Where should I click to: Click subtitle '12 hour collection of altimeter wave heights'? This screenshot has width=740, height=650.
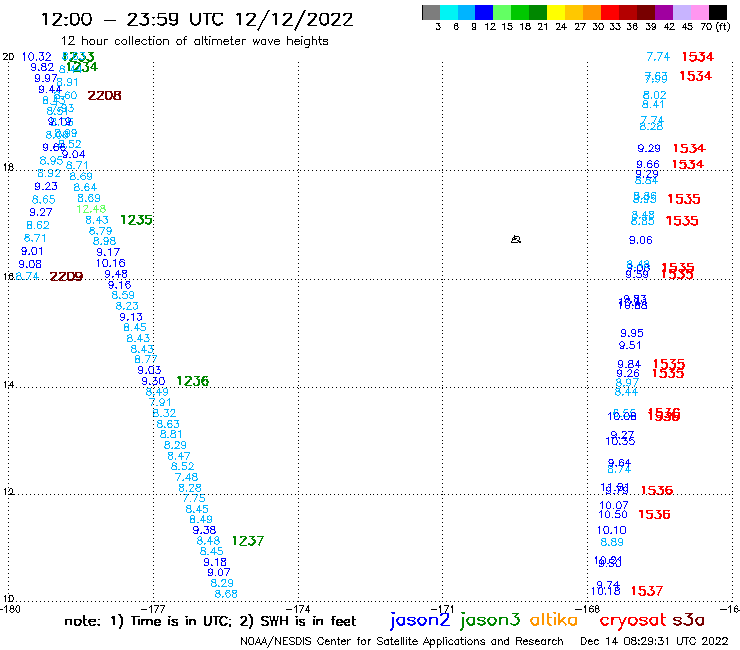click(x=194, y=41)
